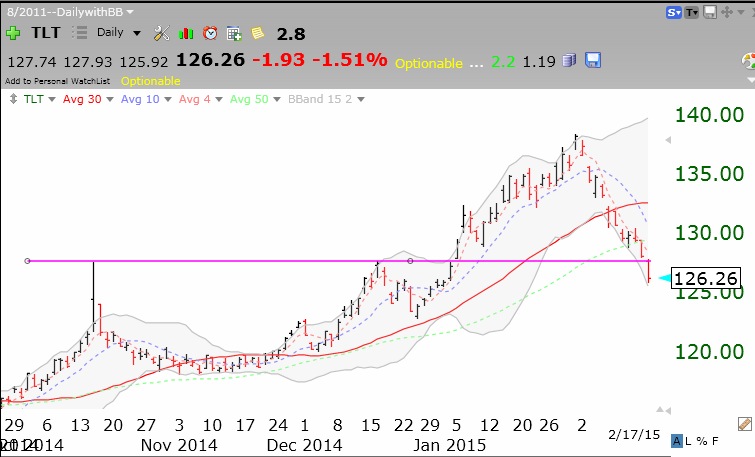Click the calendar grid icon in toolbar

tap(233, 32)
